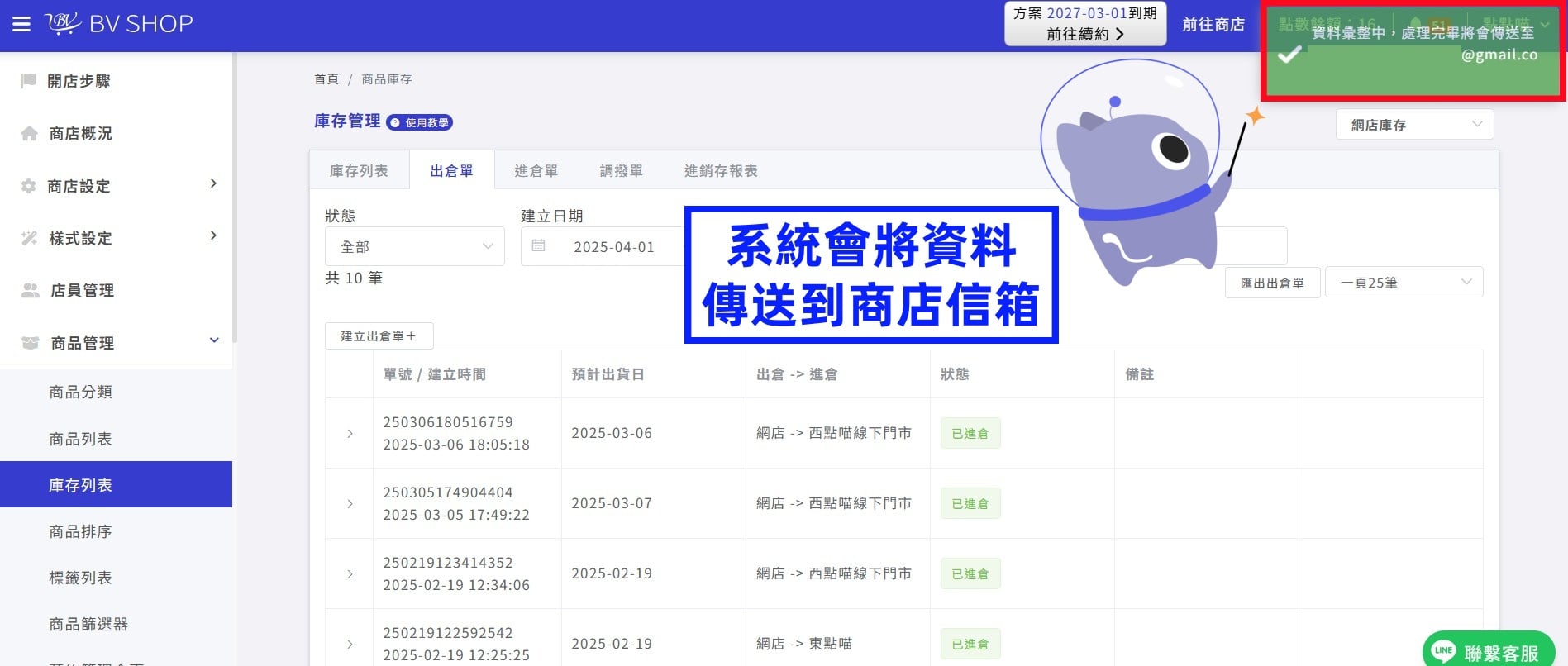Click the box icon beside 商品管理
Viewport: 1568px width, 666px height.
(x=30, y=342)
